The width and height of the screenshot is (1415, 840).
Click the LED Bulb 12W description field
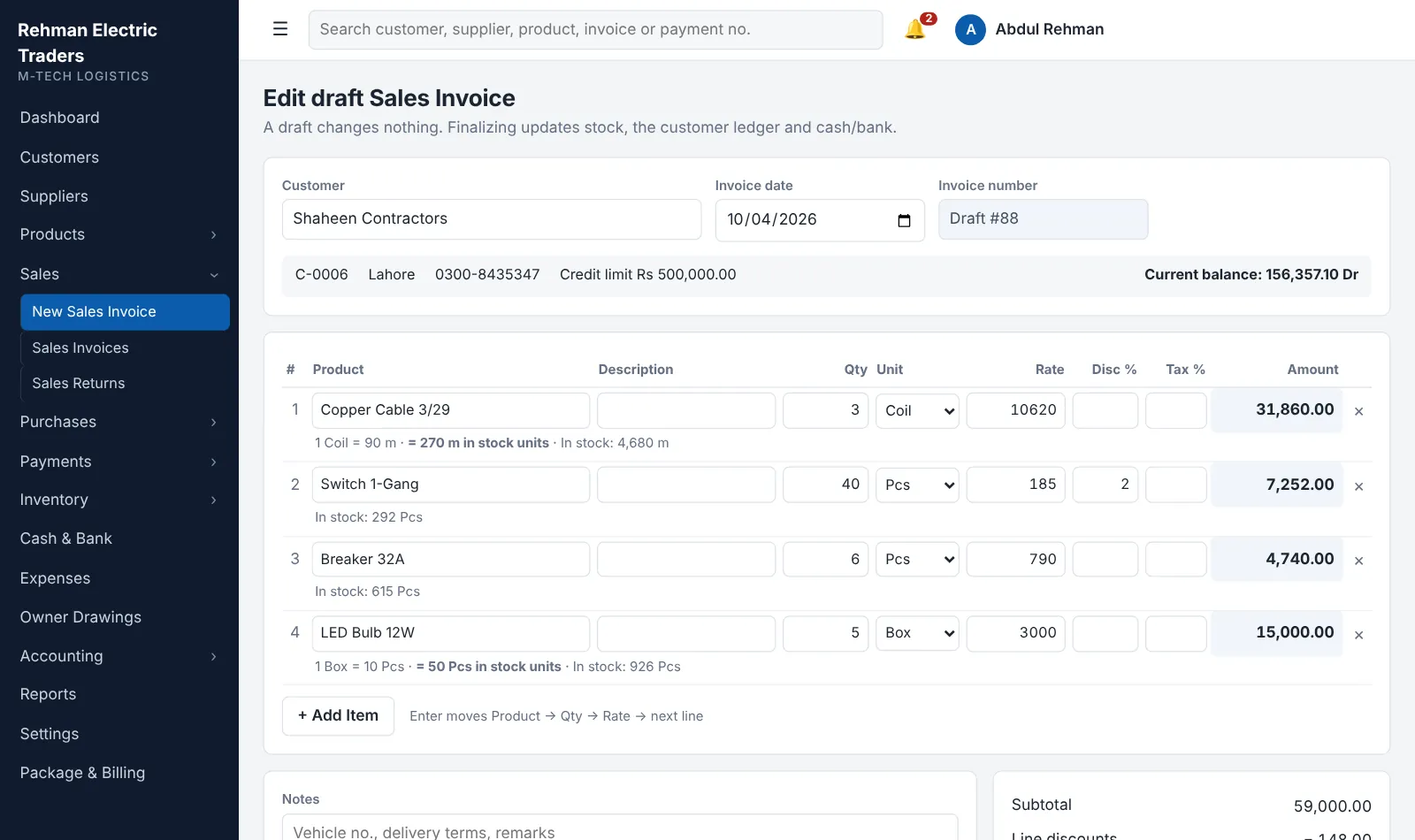point(686,633)
